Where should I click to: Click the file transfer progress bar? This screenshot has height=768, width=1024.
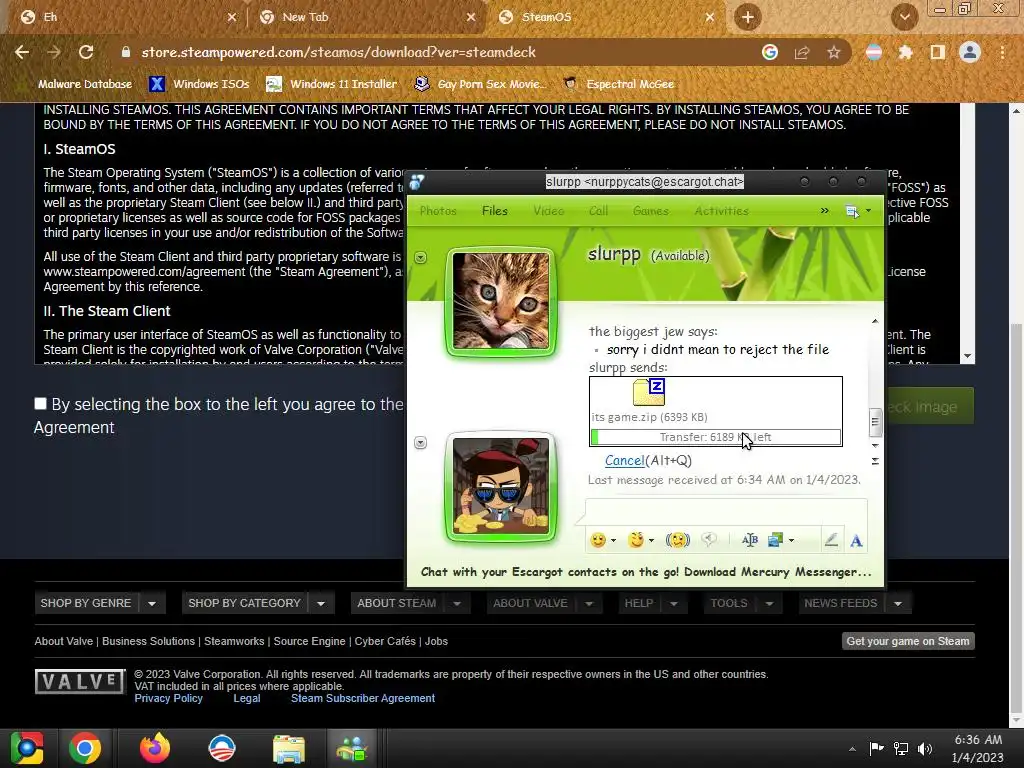[716, 437]
